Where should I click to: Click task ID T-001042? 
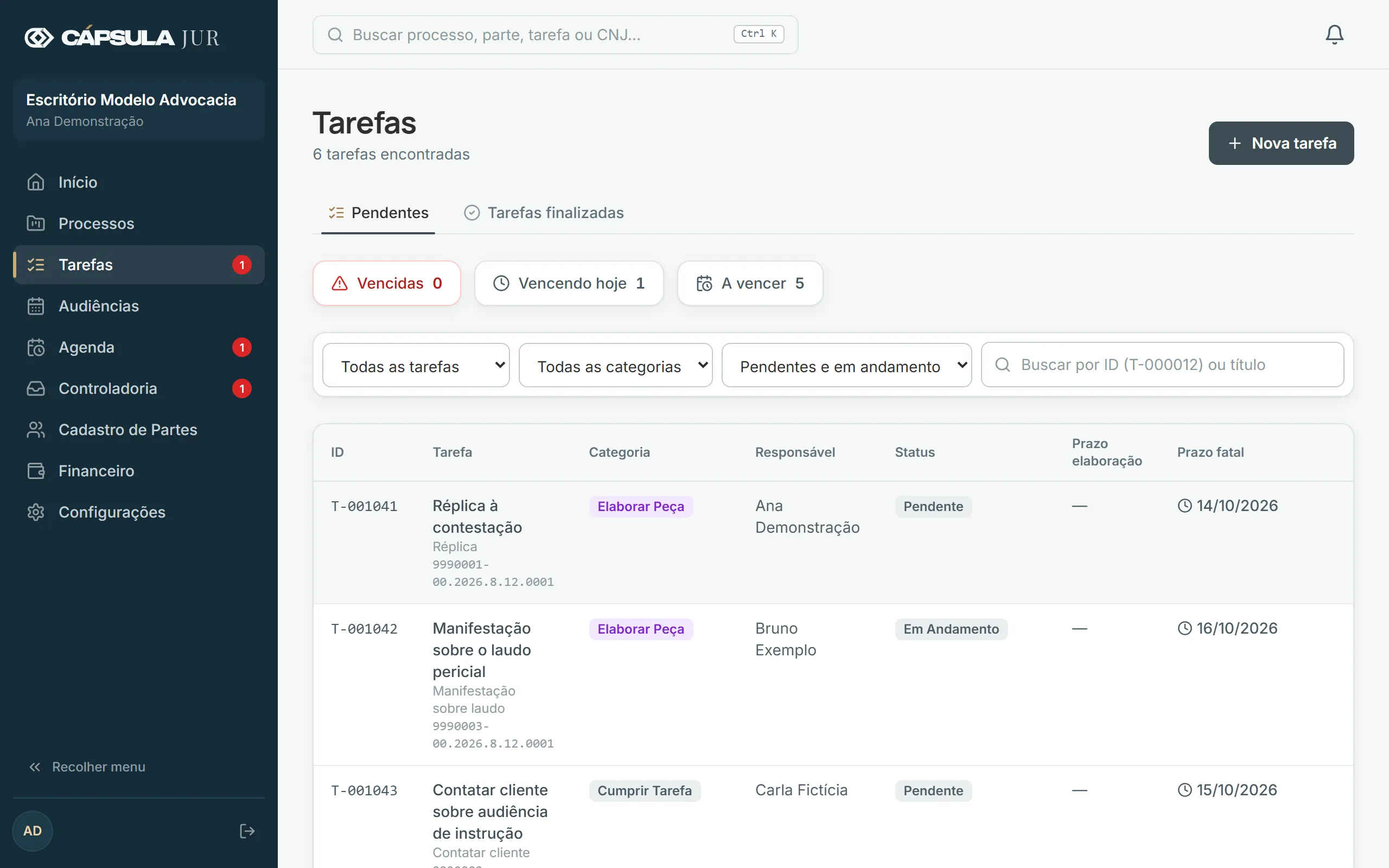click(364, 629)
